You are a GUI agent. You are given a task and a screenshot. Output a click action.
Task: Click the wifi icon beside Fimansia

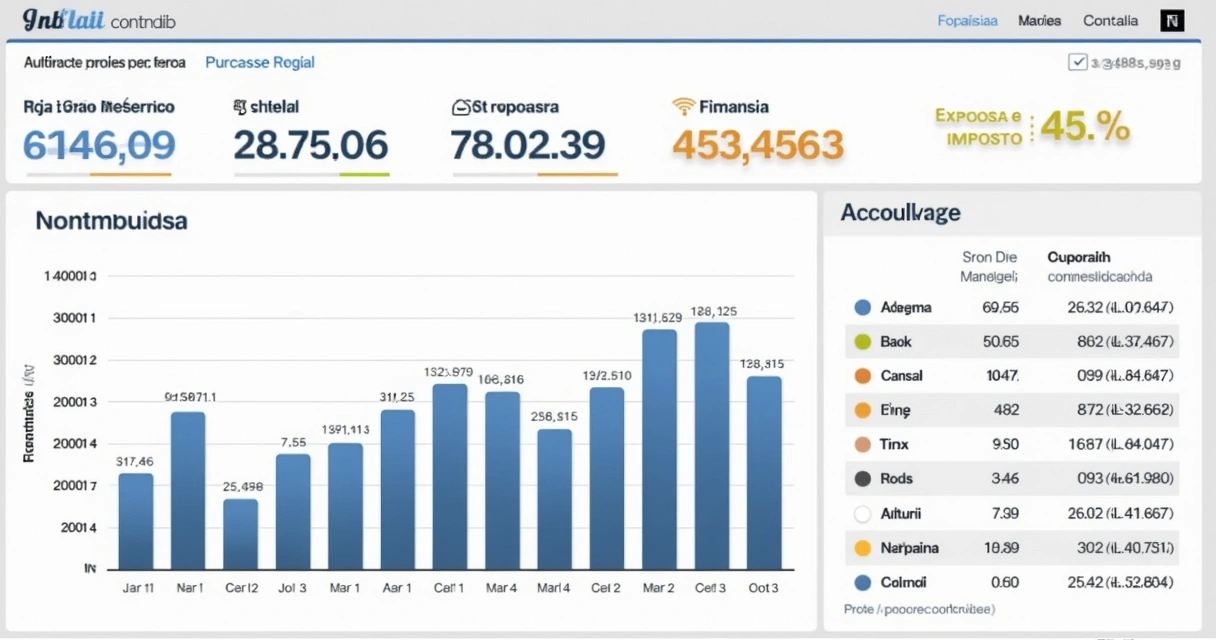(684, 107)
